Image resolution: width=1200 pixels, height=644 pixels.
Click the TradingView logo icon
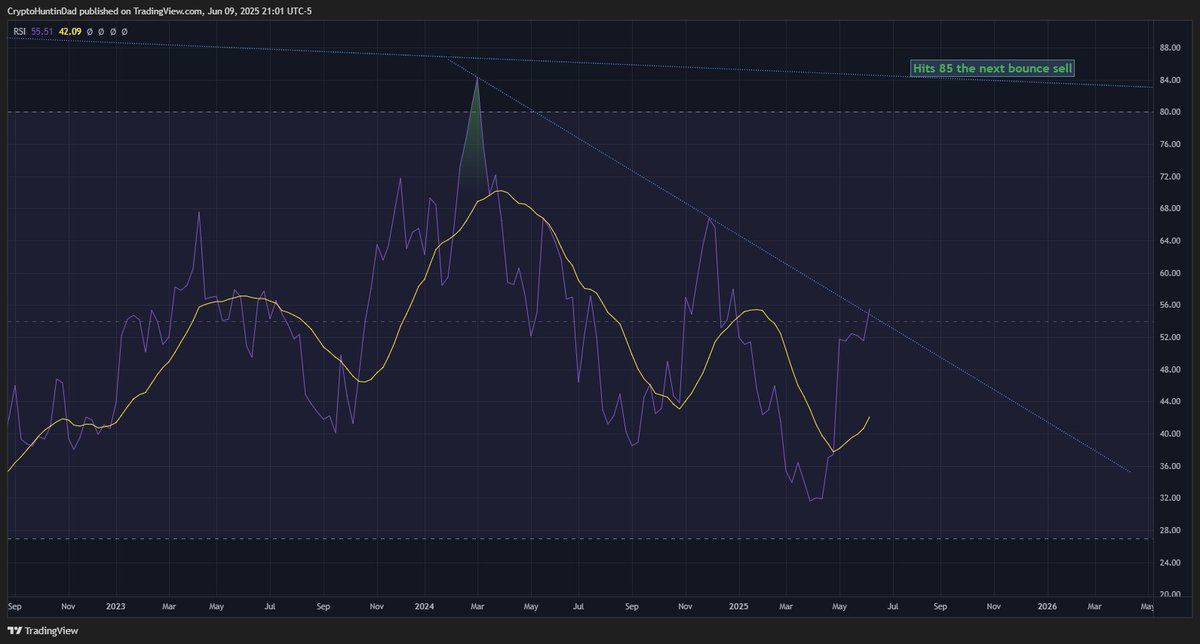point(14,631)
